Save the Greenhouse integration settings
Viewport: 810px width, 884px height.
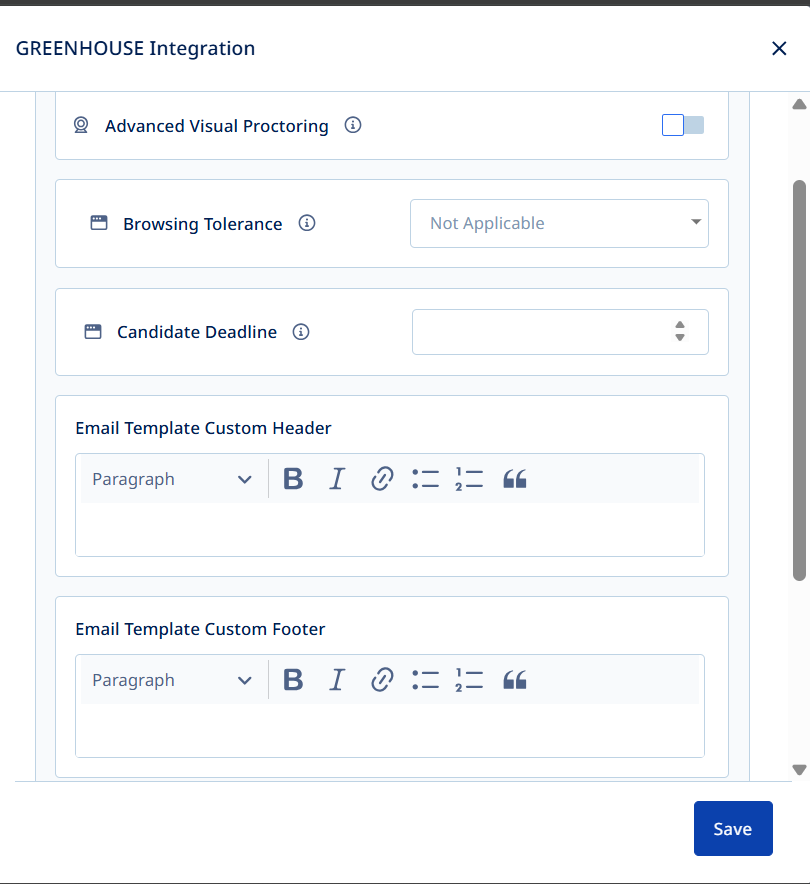pos(733,828)
